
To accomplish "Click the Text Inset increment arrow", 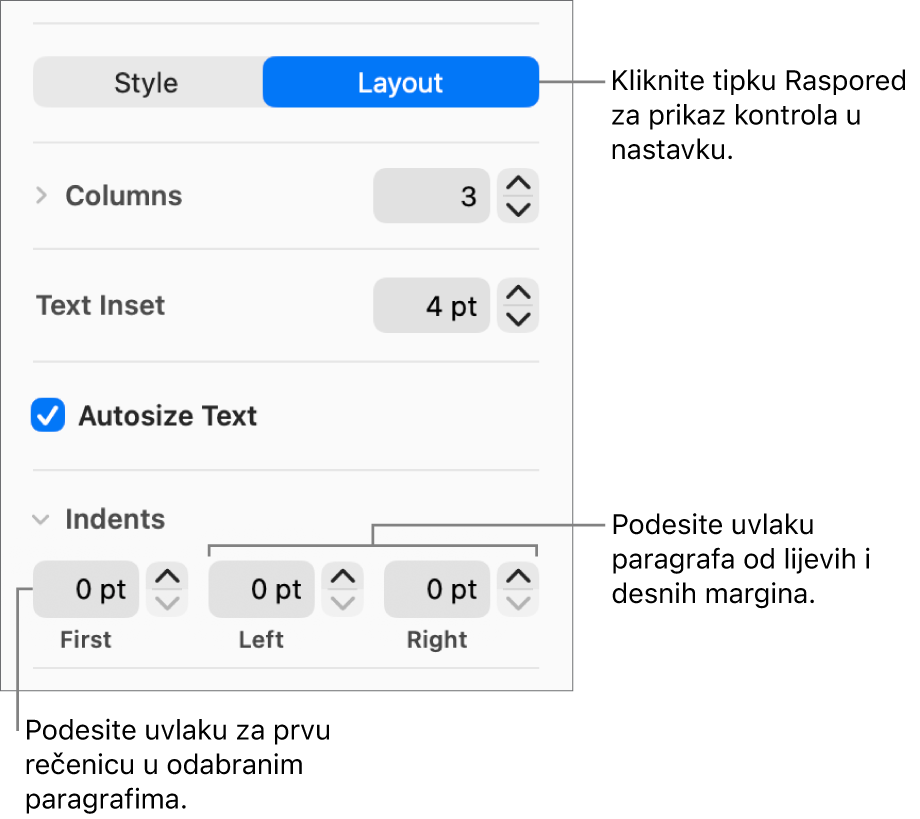I will click(x=518, y=293).
